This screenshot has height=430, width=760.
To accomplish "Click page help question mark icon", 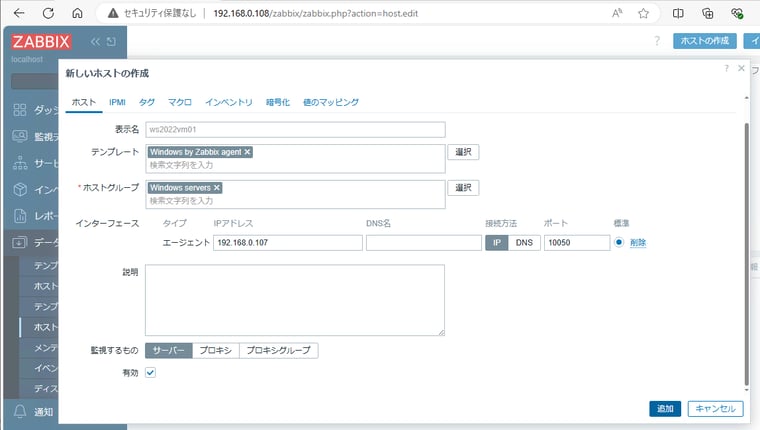I will click(657, 41).
